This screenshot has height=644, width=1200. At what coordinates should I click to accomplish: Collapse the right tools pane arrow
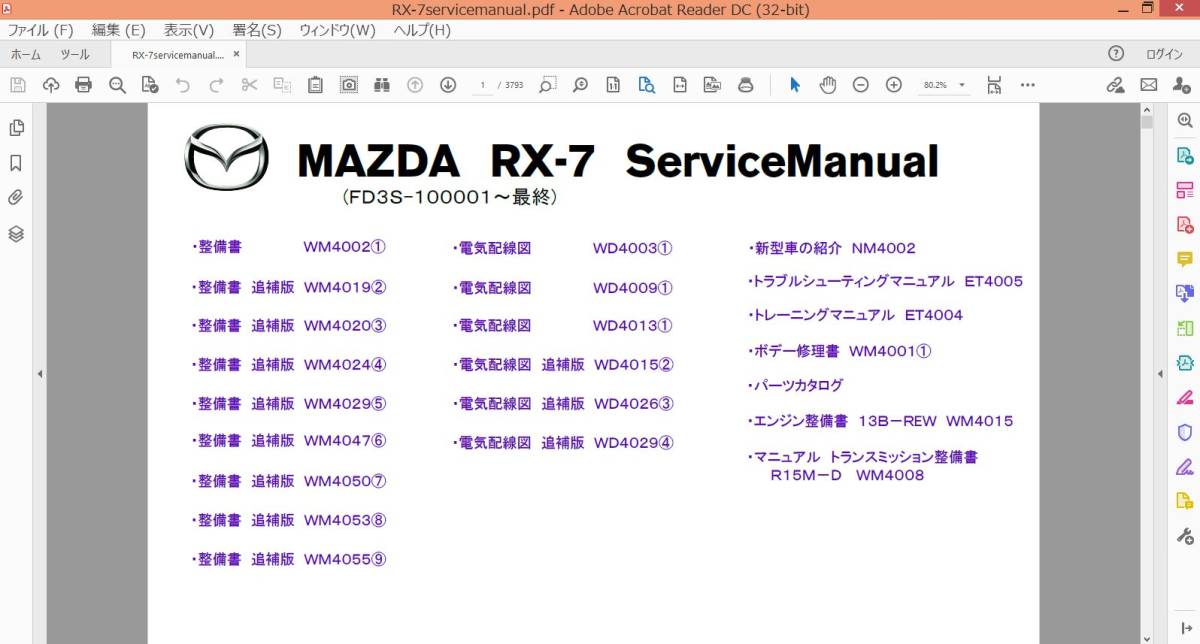click(x=1162, y=374)
